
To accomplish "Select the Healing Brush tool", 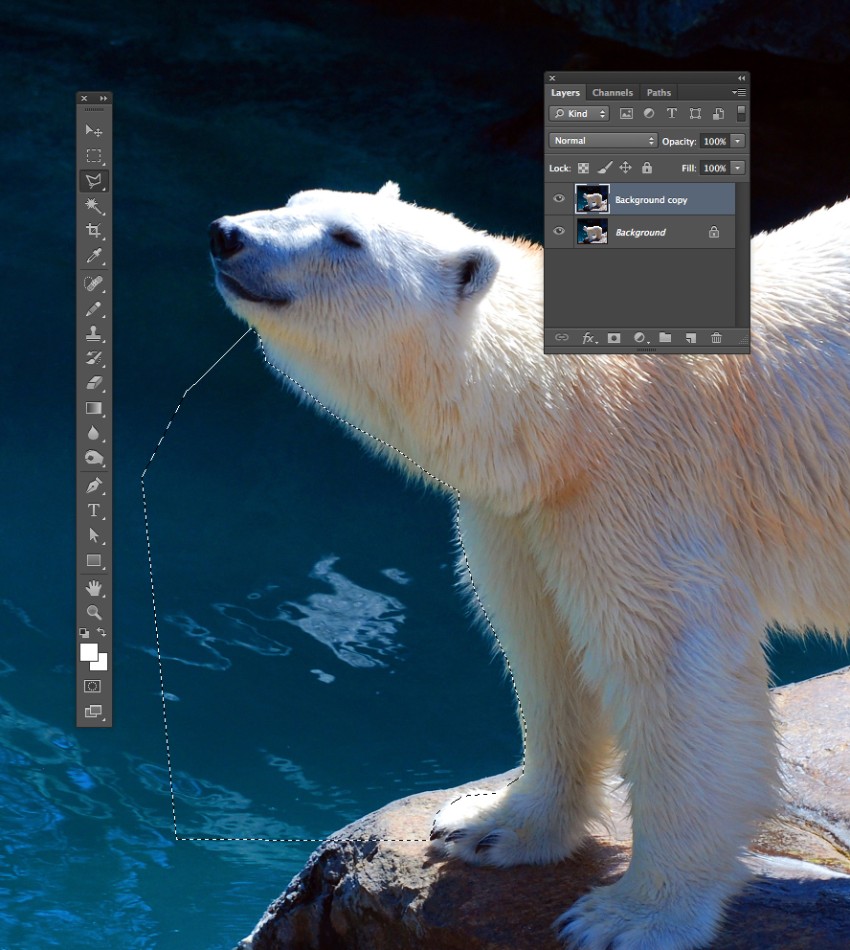I will [93, 284].
